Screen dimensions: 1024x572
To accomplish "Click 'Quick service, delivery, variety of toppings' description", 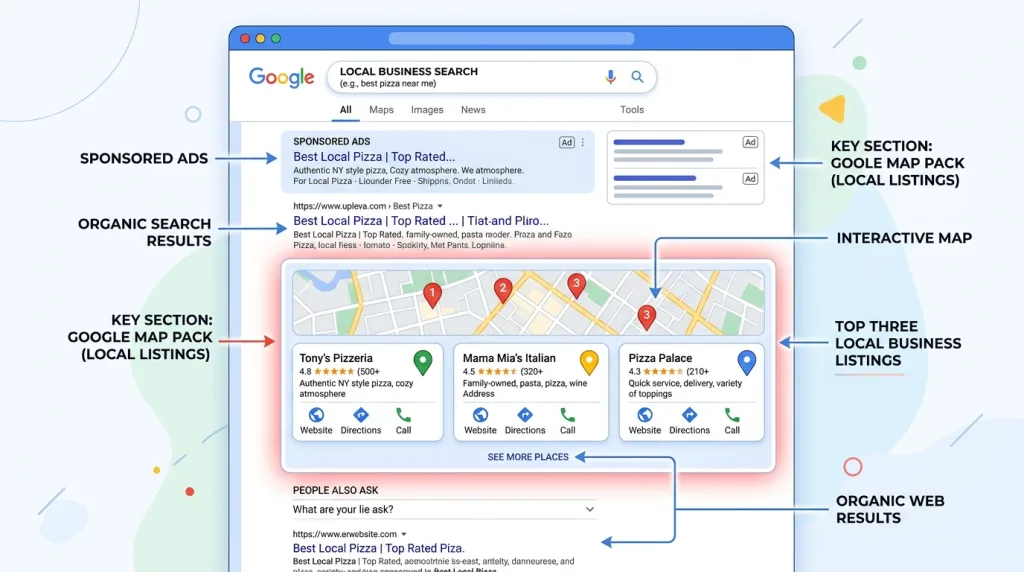I will tap(685, 389).
